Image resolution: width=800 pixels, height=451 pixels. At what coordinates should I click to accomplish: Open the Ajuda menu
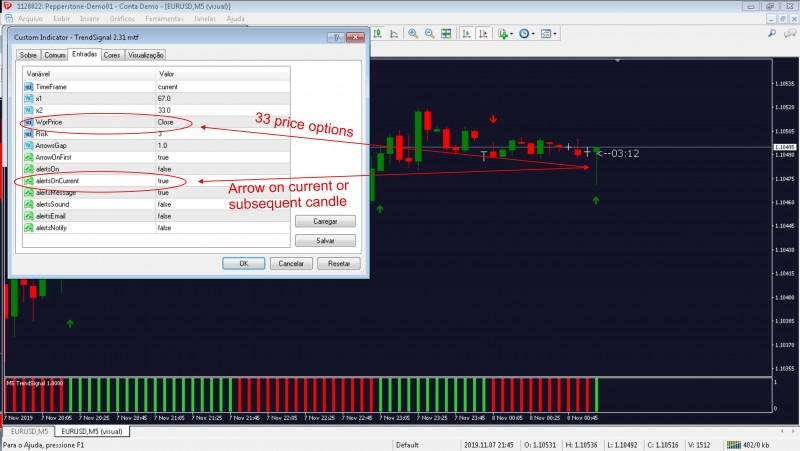tap(235, 18)
